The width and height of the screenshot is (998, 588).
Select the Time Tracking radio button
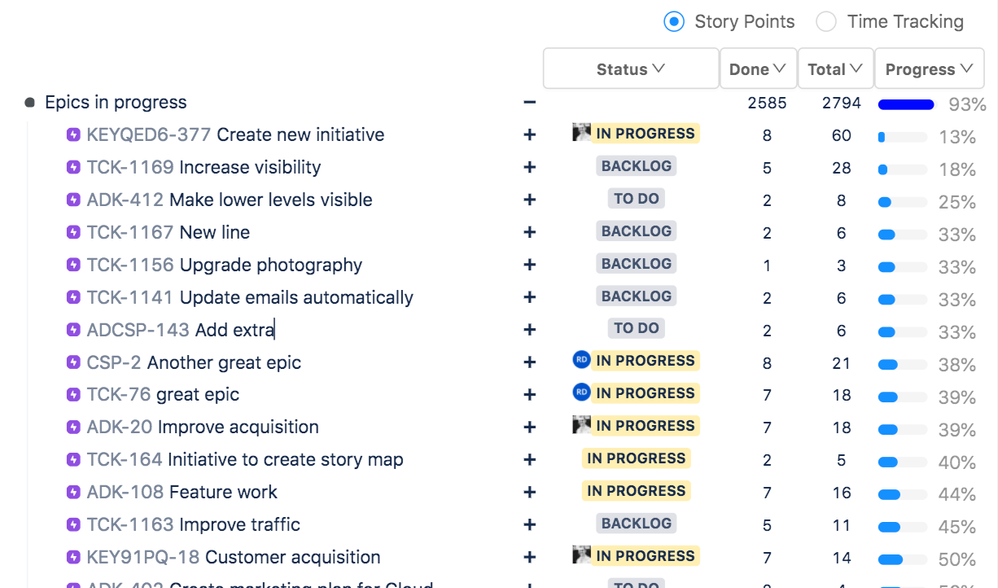(826, 22)
